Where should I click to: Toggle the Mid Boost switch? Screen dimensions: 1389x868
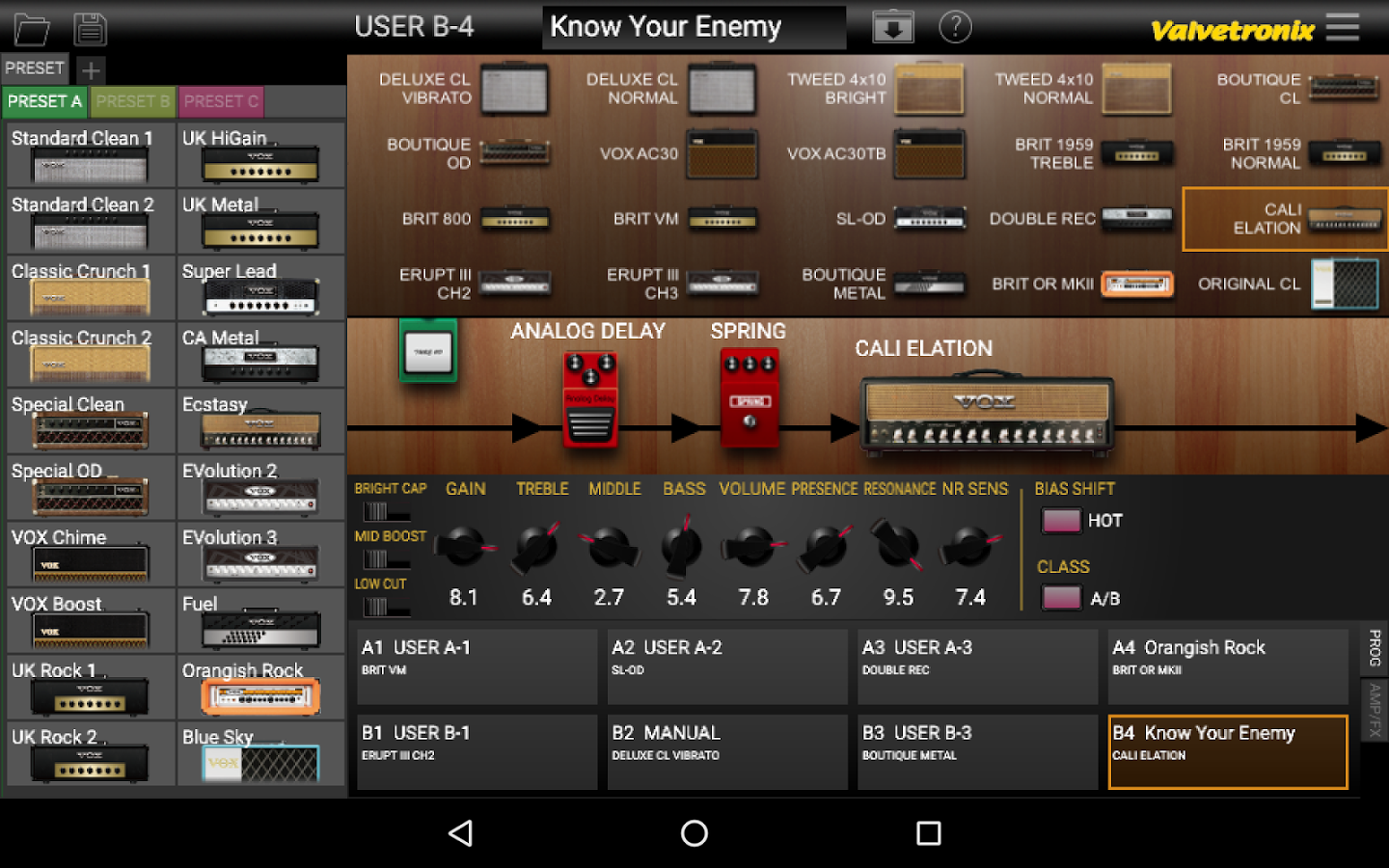pos(376,559)
